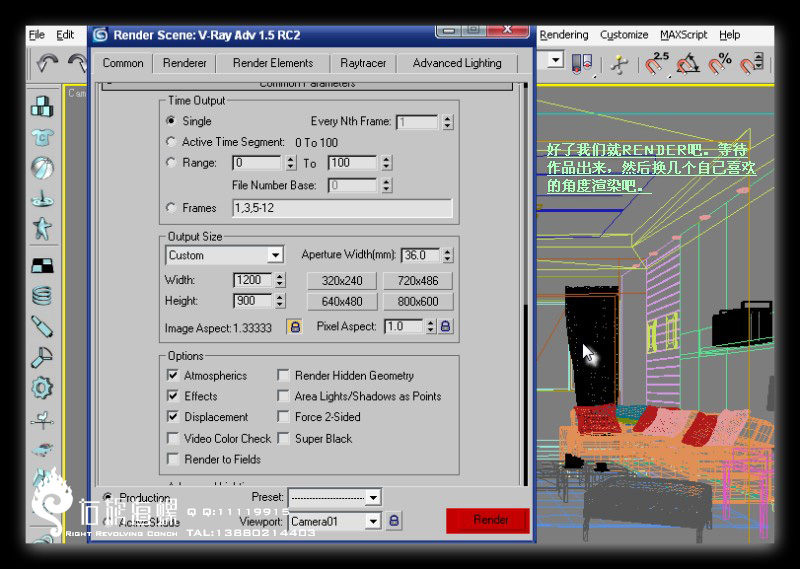Switch to the Common tab

[123, 63]
